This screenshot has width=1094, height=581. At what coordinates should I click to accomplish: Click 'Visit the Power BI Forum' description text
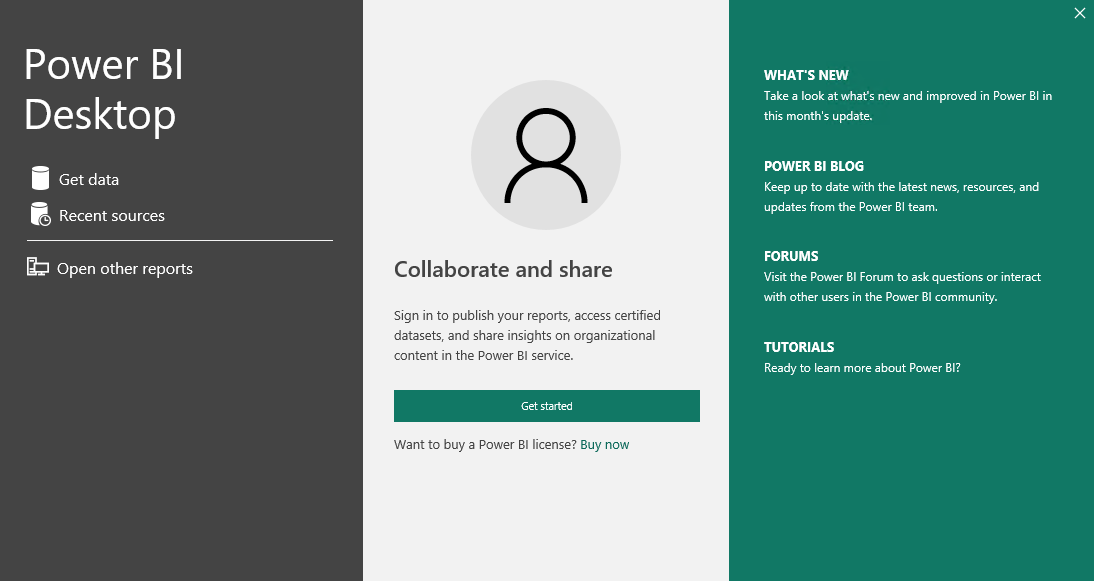[902, 287]
